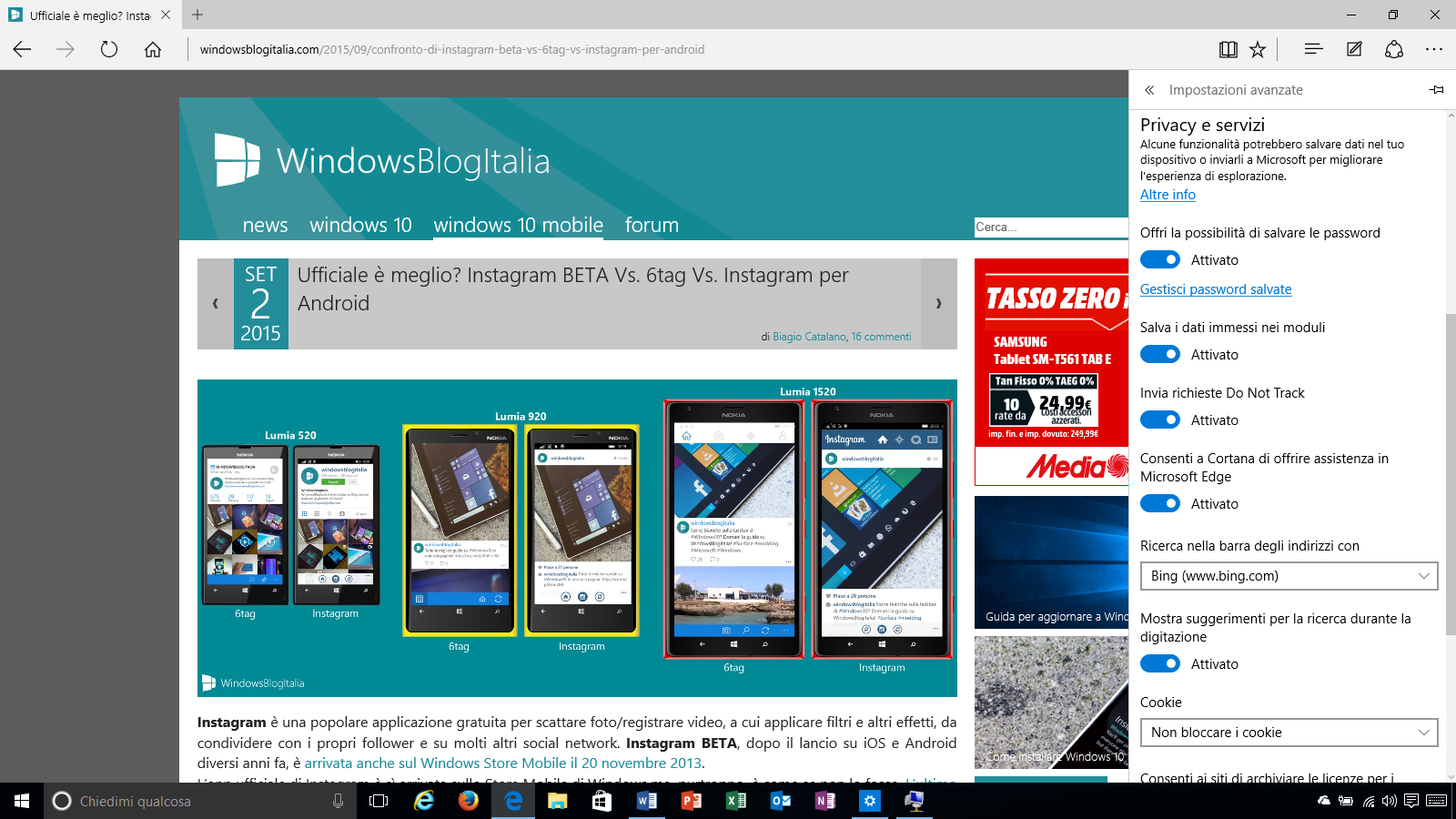Image resolution: width=1456 pixels, height=819 pixels.
Task: Click the article title heading
Action: [x=573, y=289]
